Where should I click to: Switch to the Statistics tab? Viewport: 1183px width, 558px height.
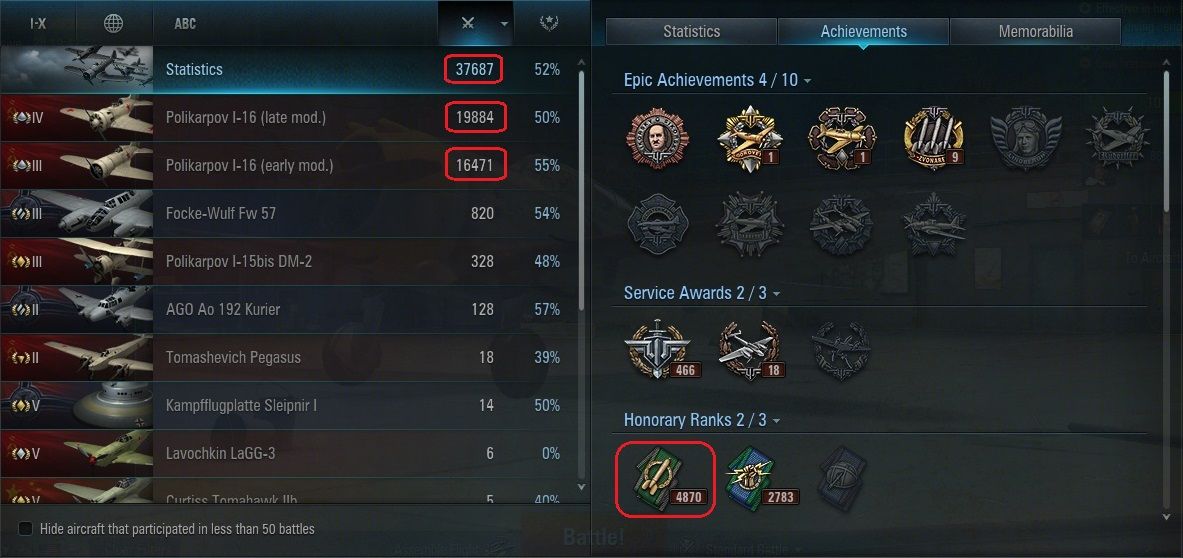pyautogui.click(x=691, y=32)
